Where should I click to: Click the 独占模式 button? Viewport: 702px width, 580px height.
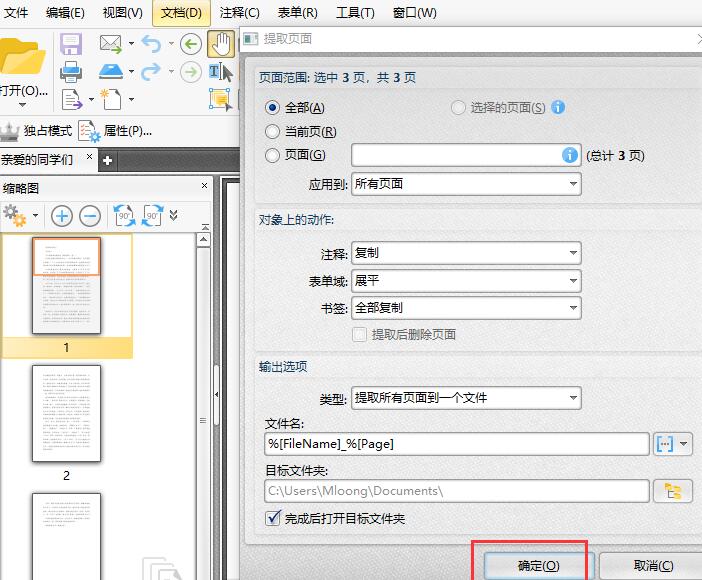36,131
